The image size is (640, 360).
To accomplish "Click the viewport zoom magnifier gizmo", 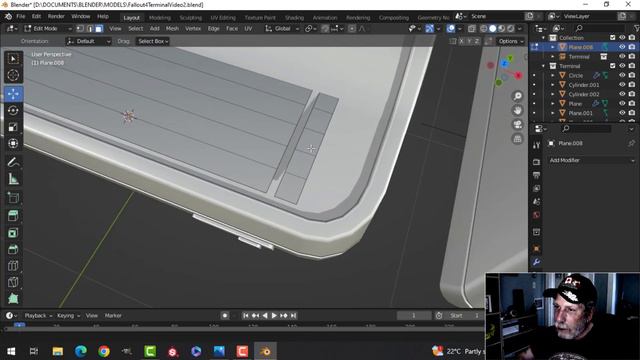I will pos(518,96).
